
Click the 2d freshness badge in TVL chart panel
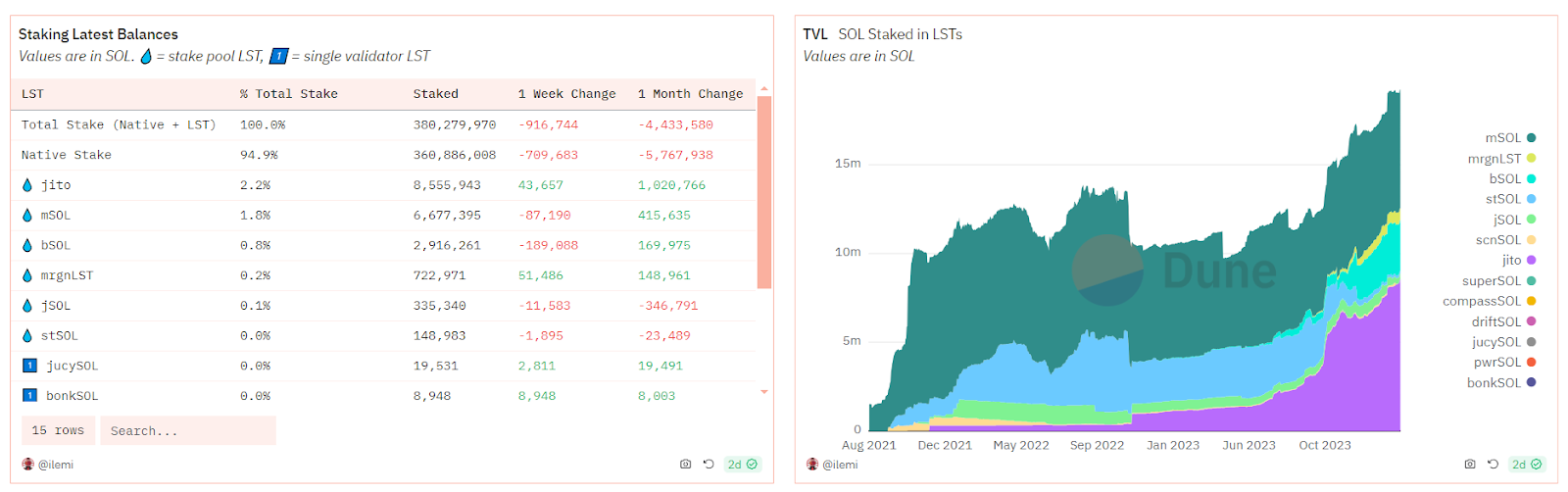point(1527,465)
